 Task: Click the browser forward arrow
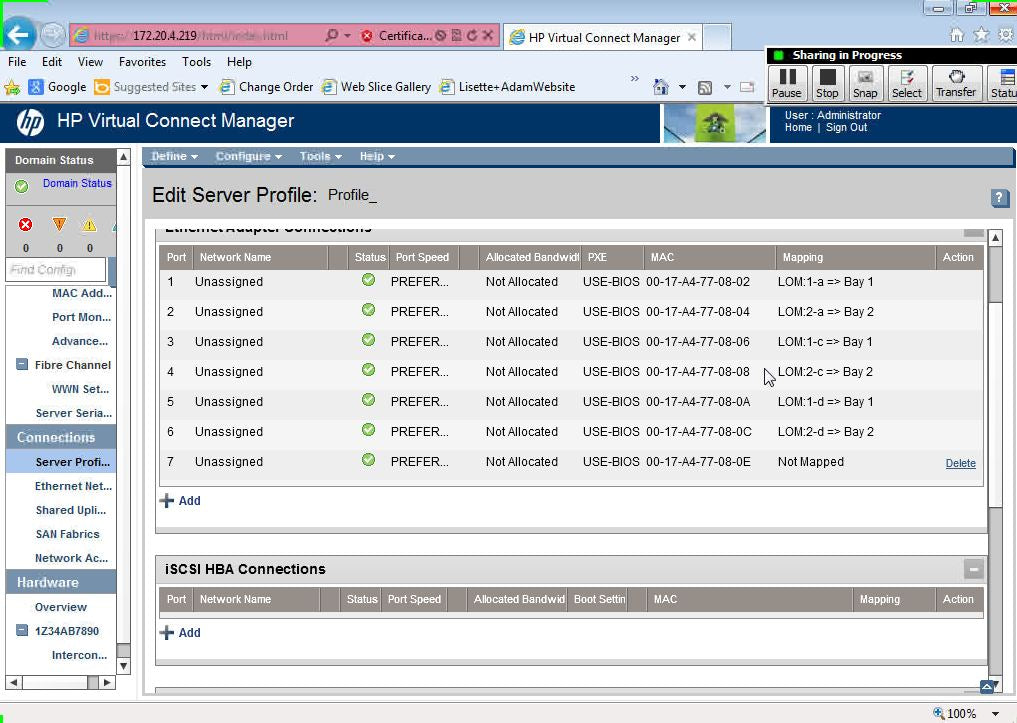(x=53, y=35)
